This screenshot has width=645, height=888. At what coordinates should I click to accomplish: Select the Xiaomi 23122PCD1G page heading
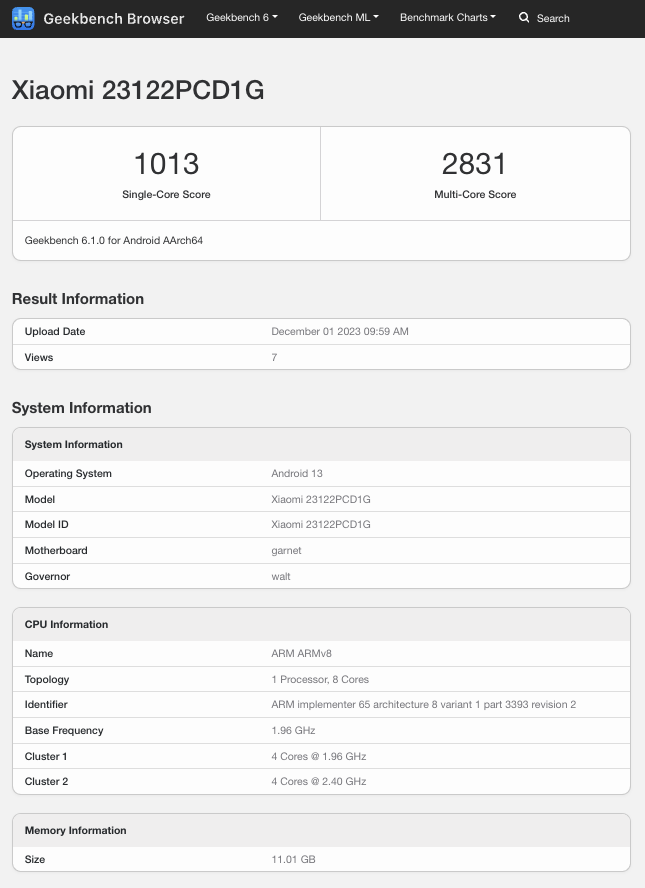(x=138, y=90)
